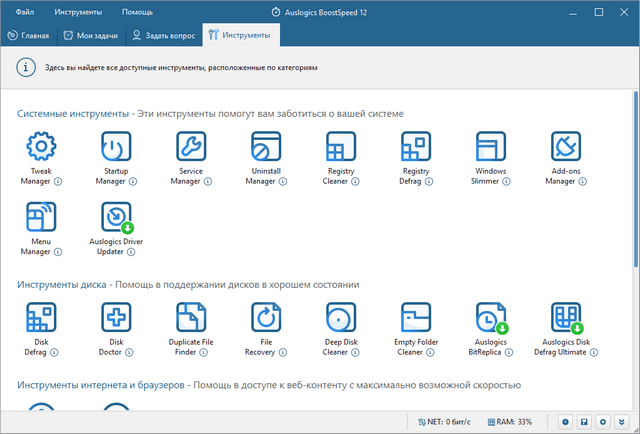640x434 pixels.
Task: Switch to the Мои задачи tab
Action: pyautogui.click(x=91, y=36)
